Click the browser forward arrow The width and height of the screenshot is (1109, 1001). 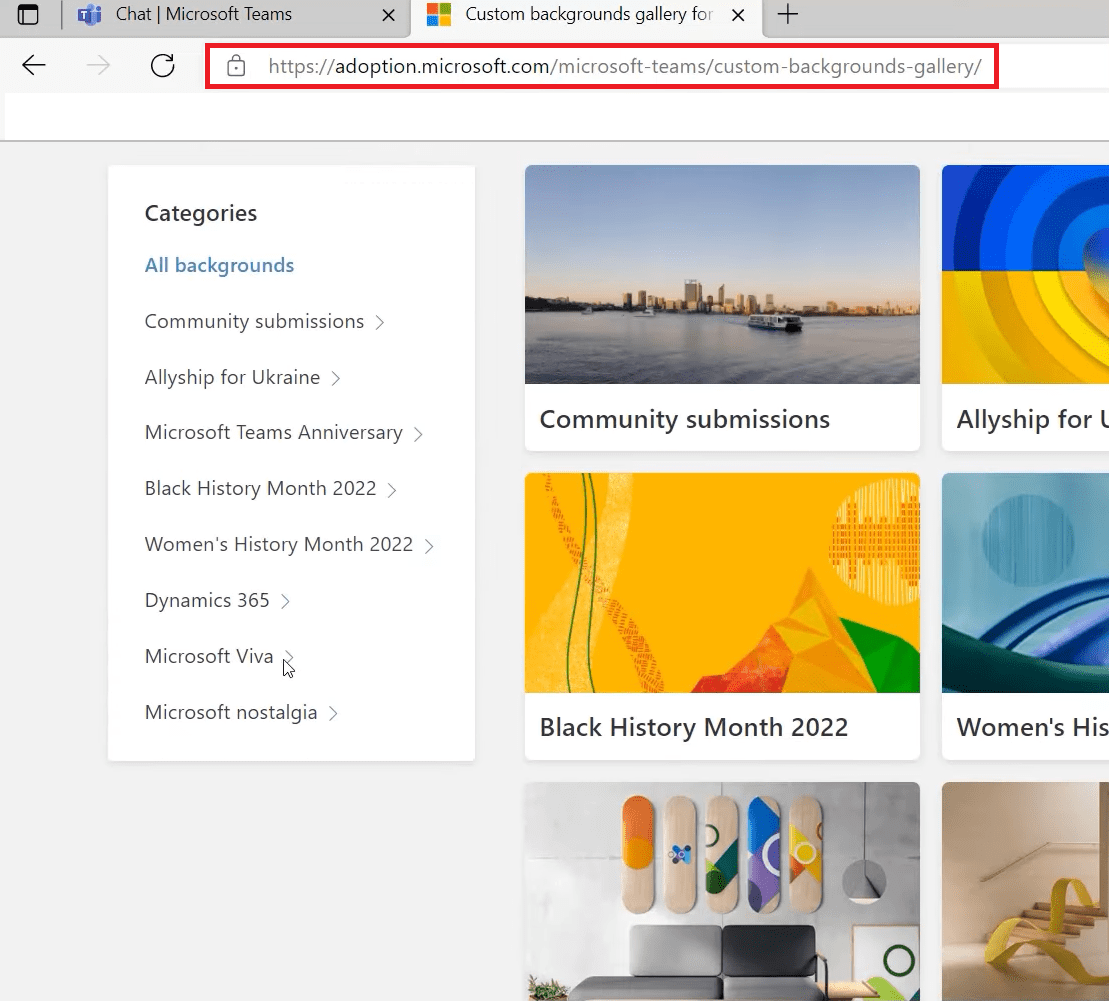click(98, 66)
